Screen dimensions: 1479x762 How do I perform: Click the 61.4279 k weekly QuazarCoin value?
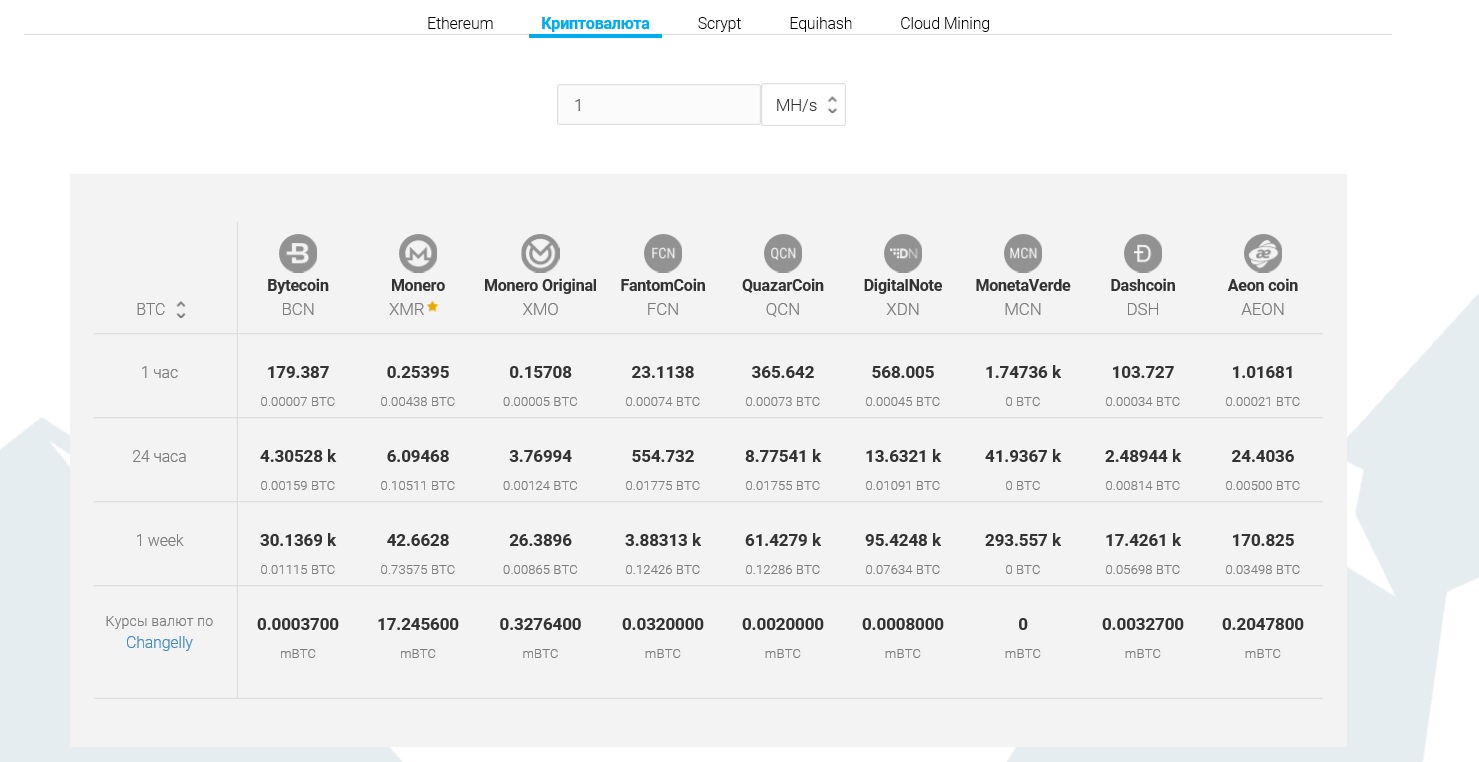(783, 540)
